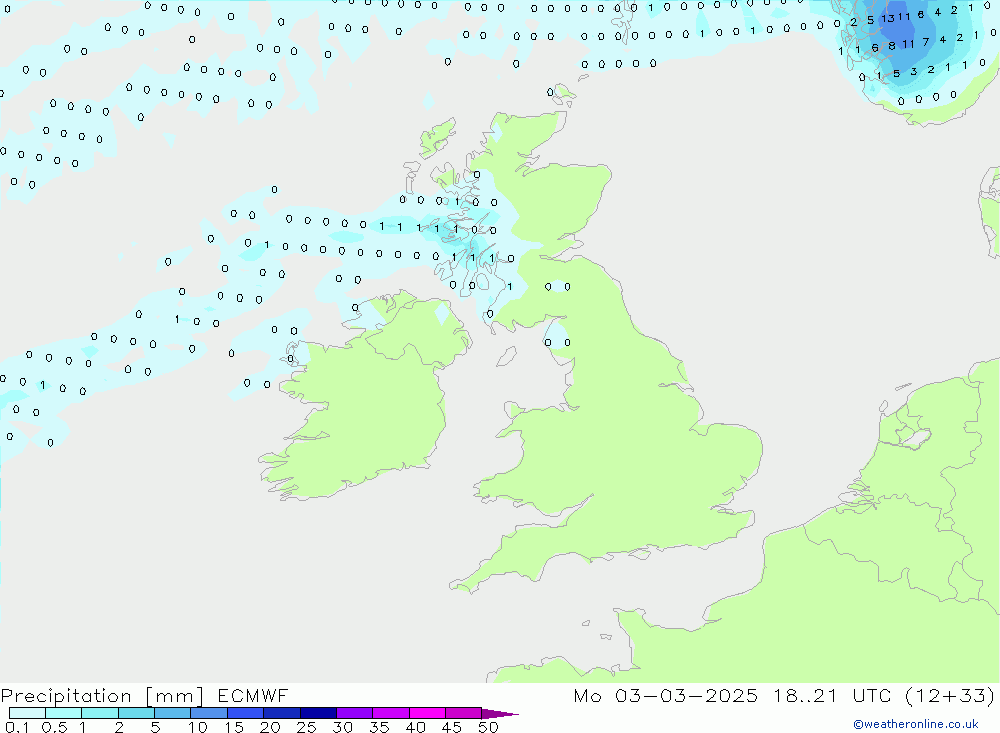The image size is (1000, 733).
Task: Click the '50' legend scale value
Action: pyautogui.click(x=488, y=727)
